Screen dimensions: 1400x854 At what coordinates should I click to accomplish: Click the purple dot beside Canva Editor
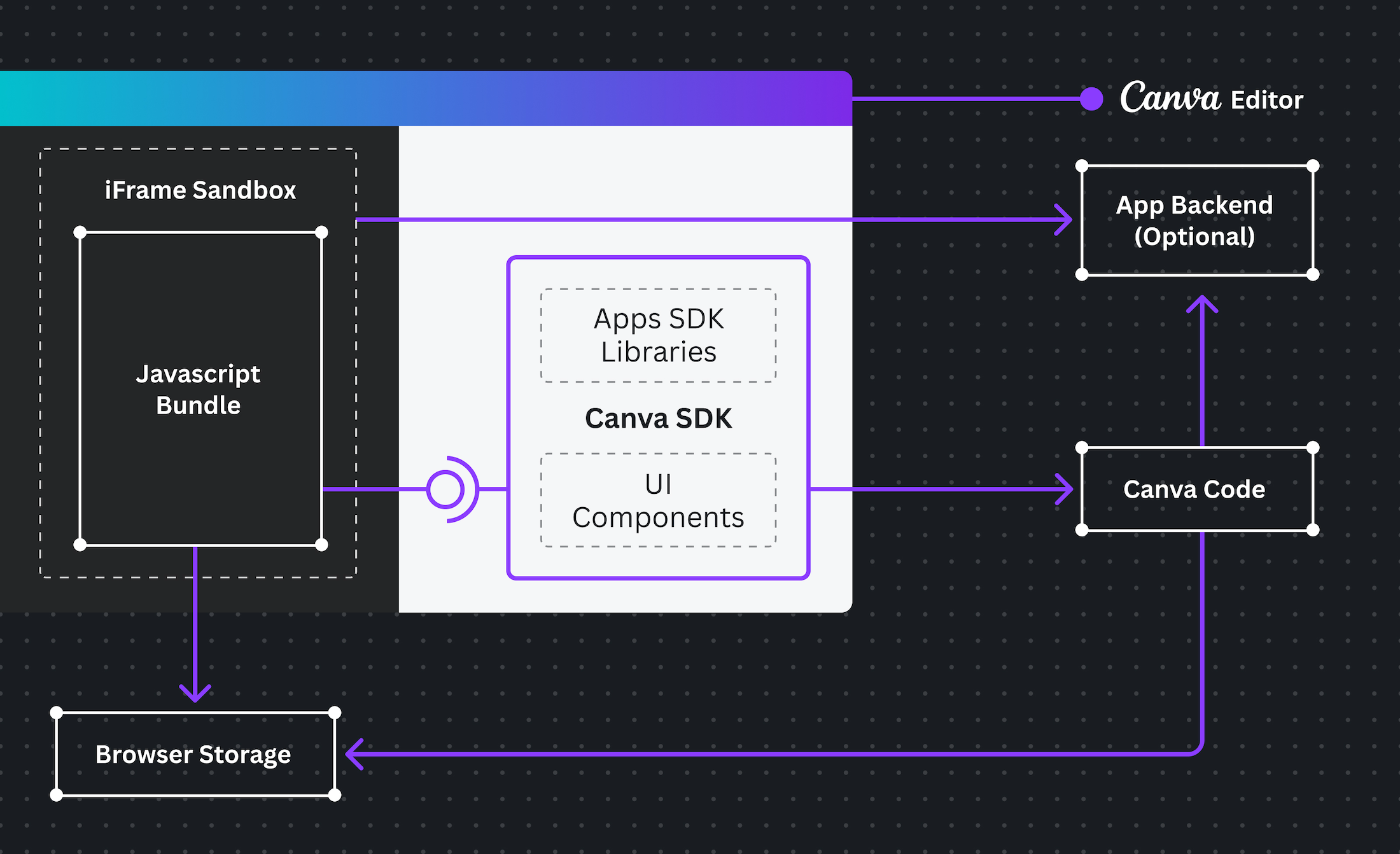tap(1091, 99)
